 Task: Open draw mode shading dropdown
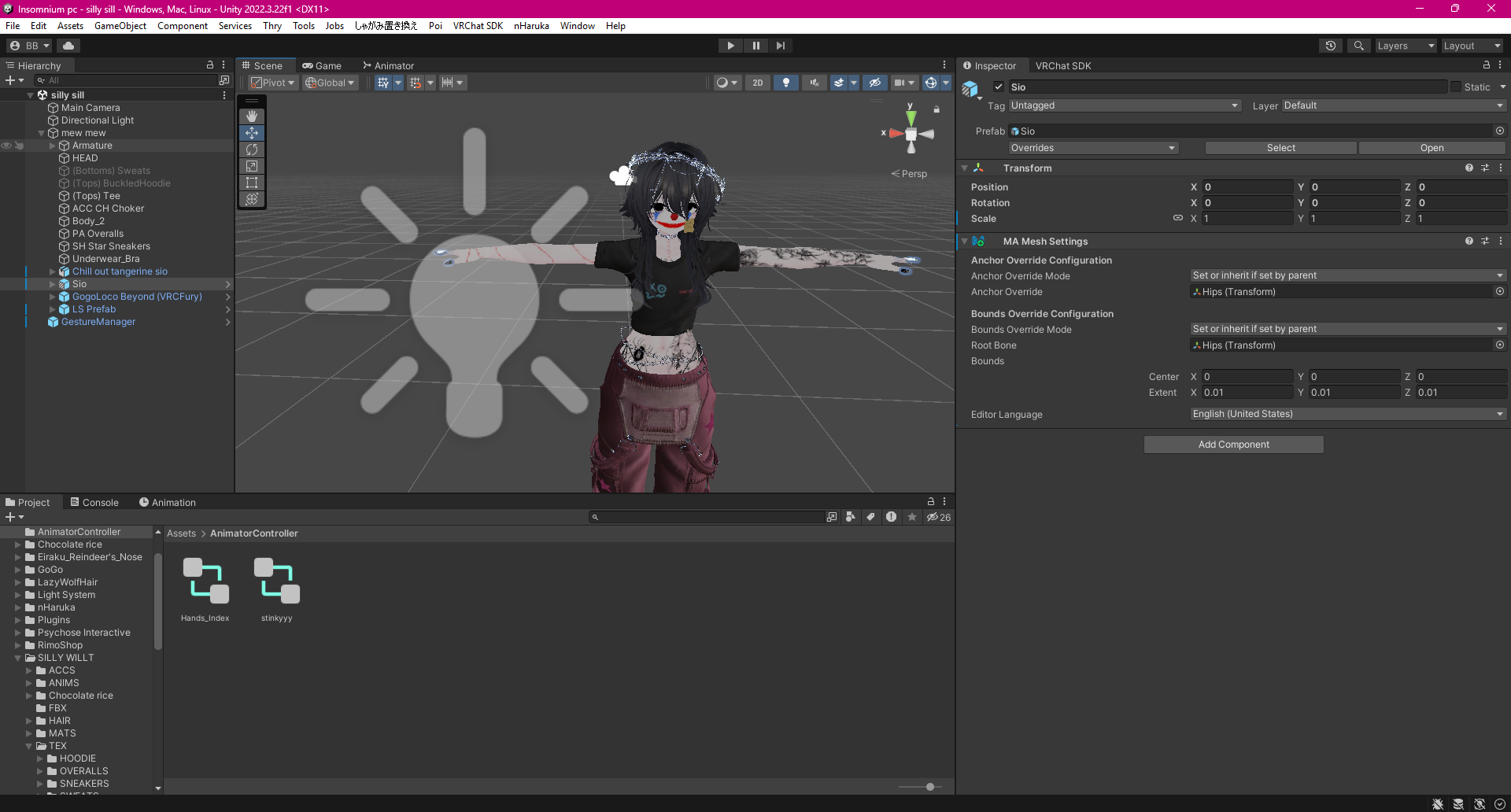click(x=726, y=83)
